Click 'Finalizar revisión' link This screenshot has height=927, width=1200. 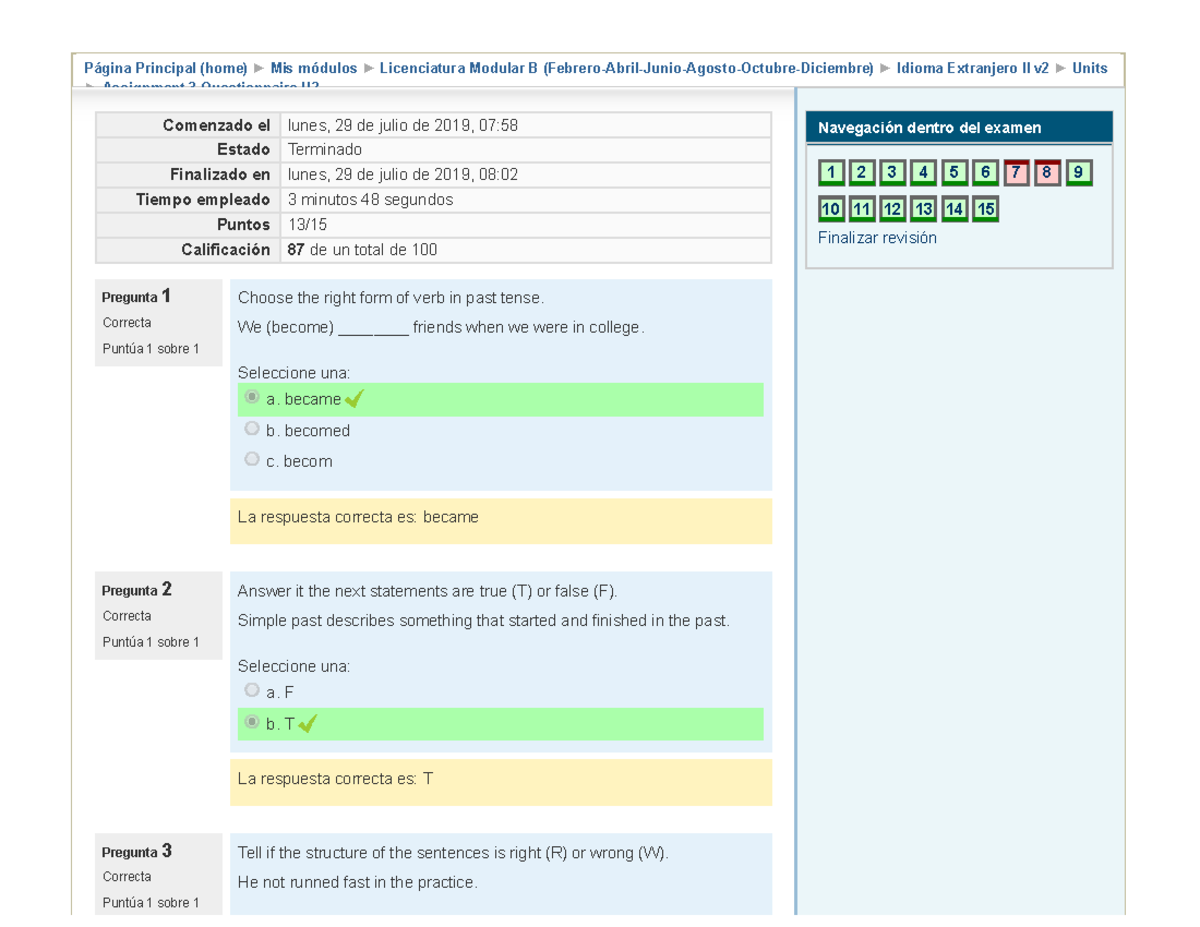[x=877, y=238]
